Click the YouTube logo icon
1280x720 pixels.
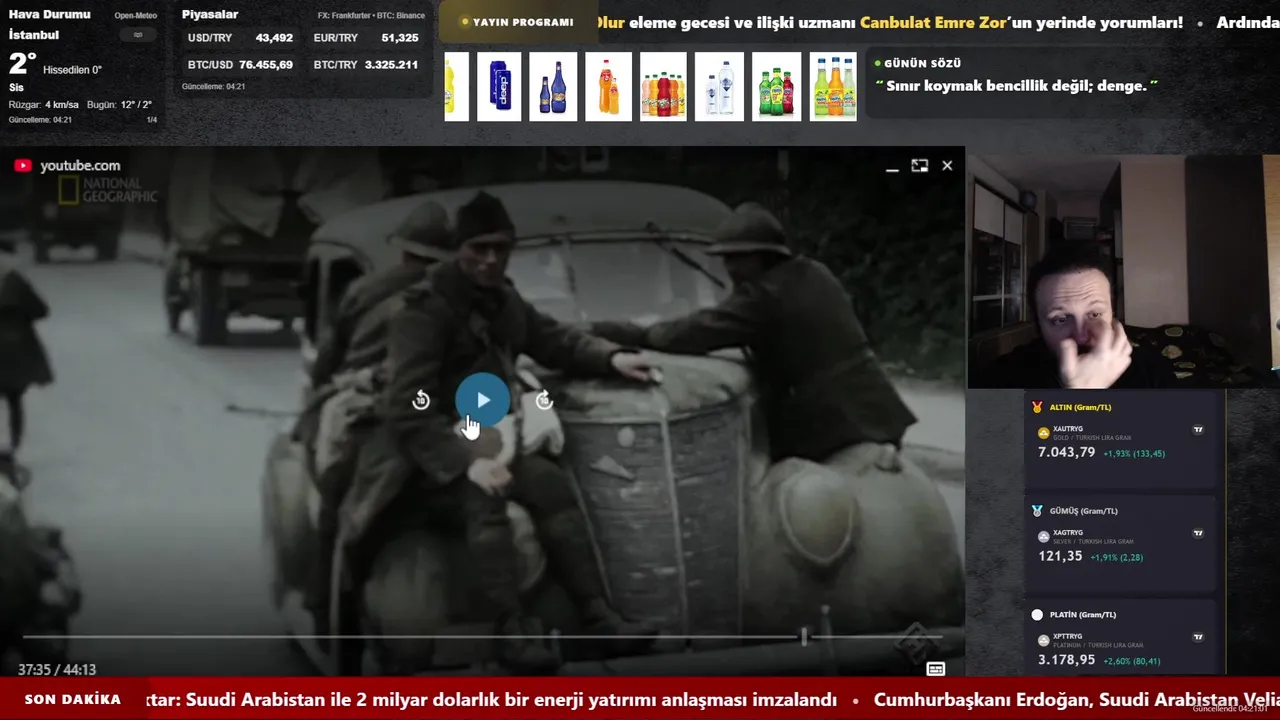[23, 166]
